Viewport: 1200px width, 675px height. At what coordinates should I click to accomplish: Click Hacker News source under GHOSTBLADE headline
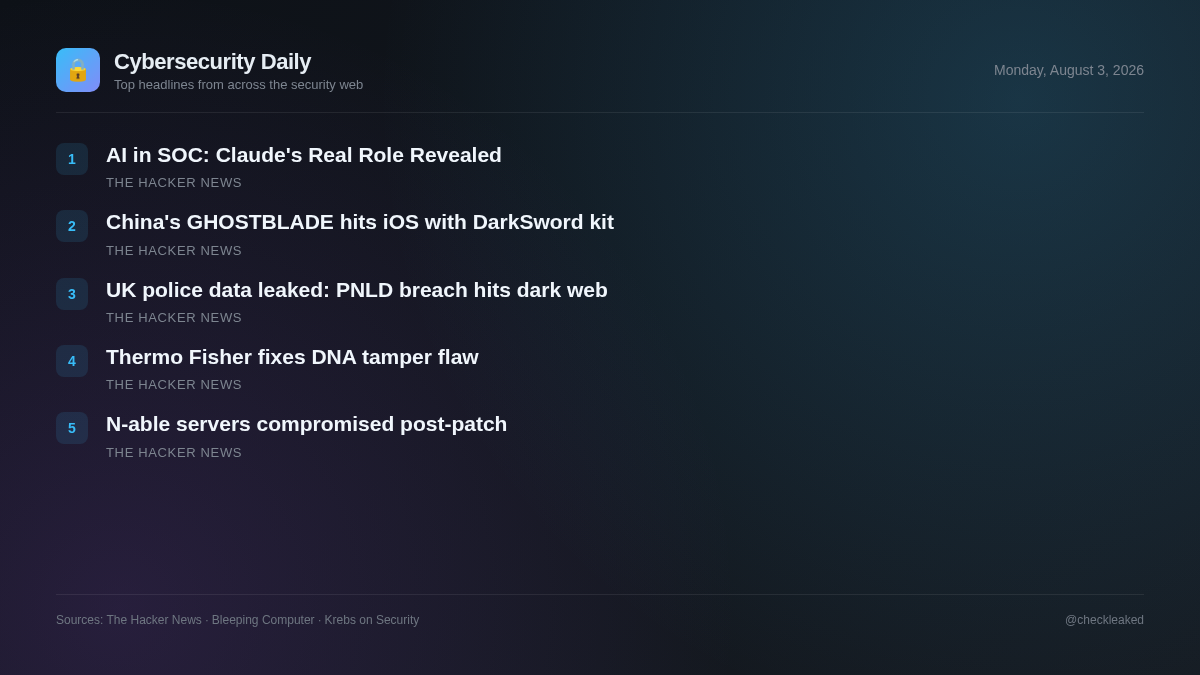(174, 251)
